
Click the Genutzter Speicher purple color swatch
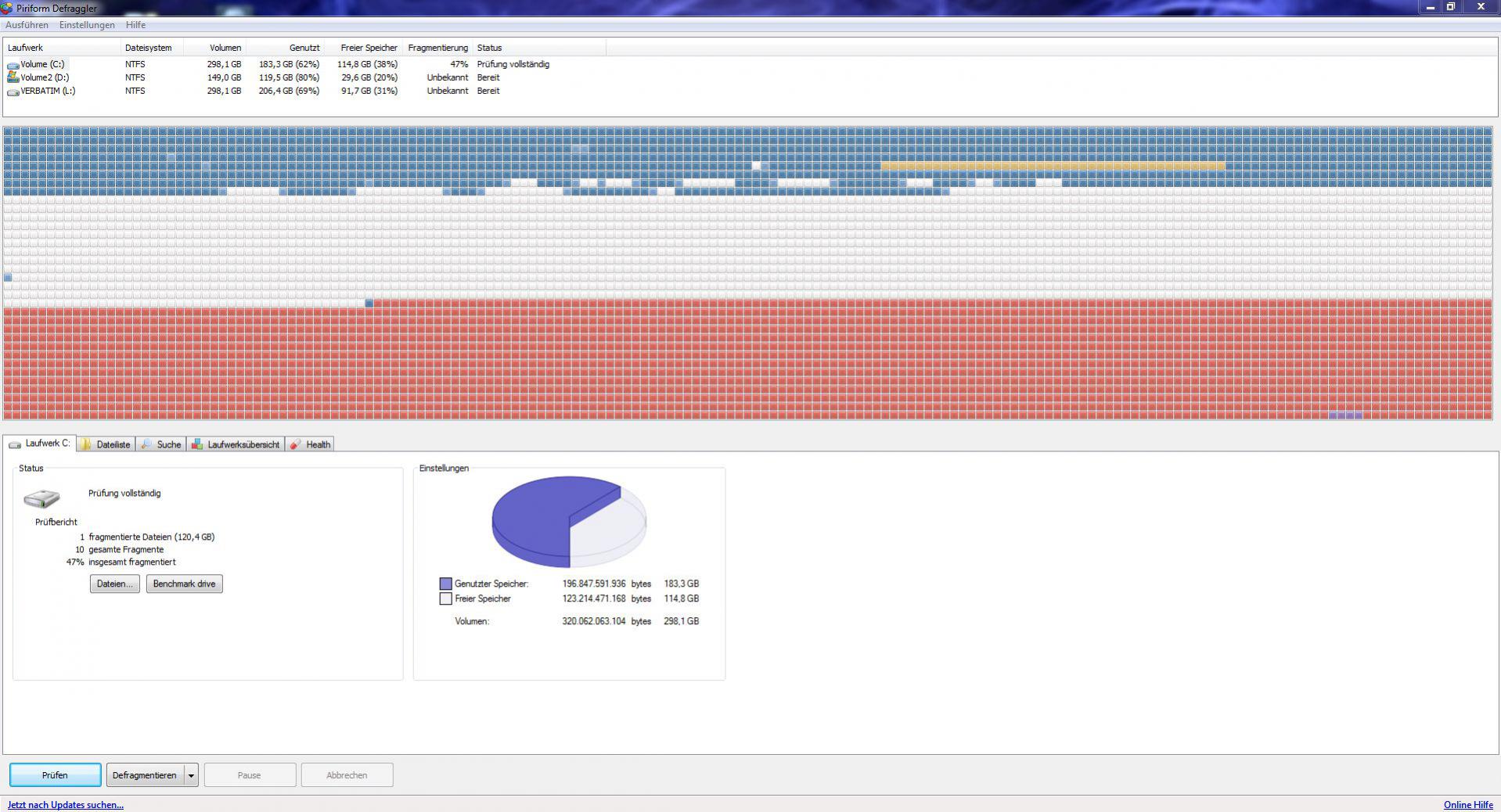(446, 584)
